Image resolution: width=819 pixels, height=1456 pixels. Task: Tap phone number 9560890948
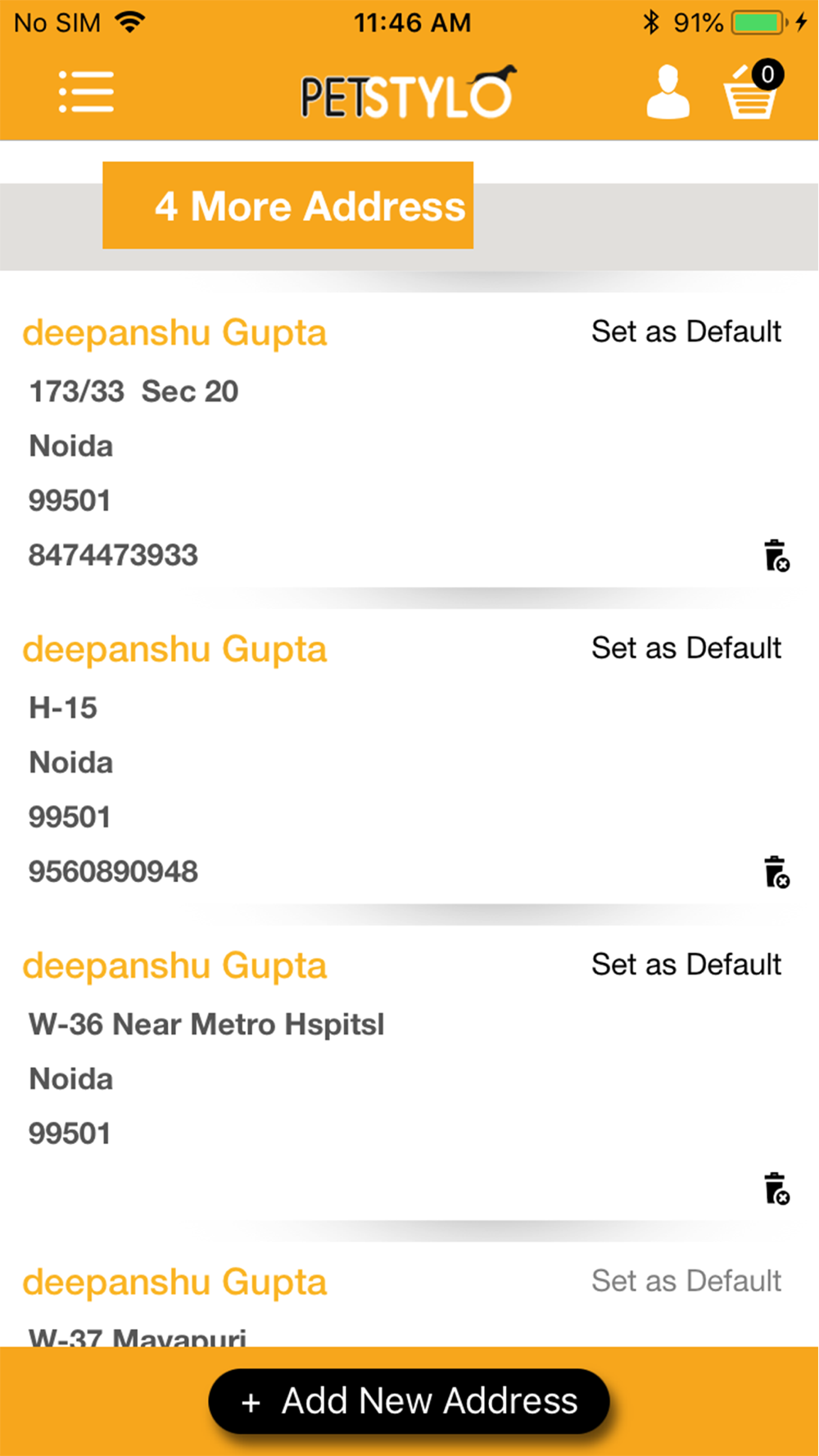[113, 871]
